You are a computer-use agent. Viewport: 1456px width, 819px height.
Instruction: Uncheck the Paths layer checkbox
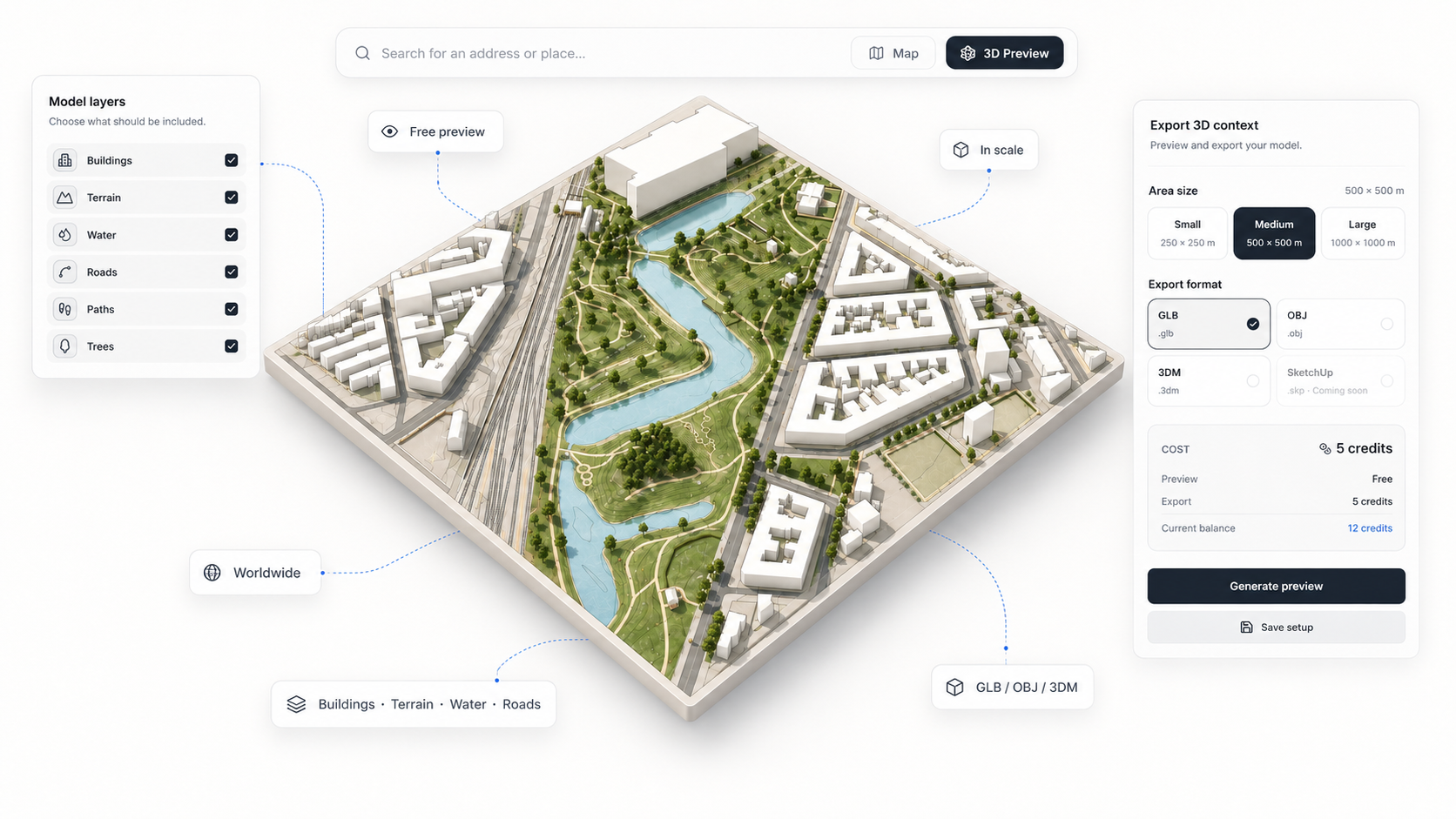(x=231, y=309)
